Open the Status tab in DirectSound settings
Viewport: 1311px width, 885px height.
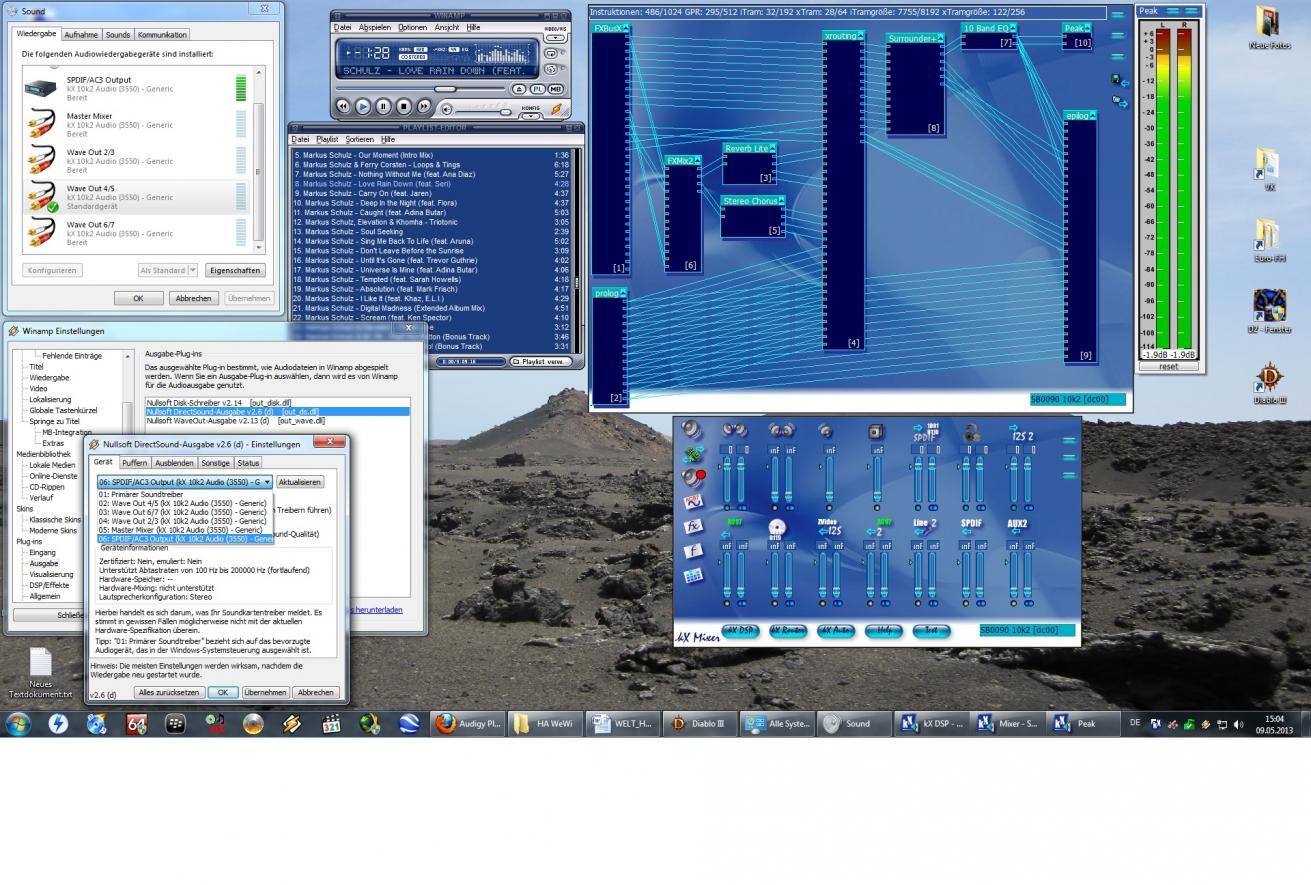click(x=248, y=463)
